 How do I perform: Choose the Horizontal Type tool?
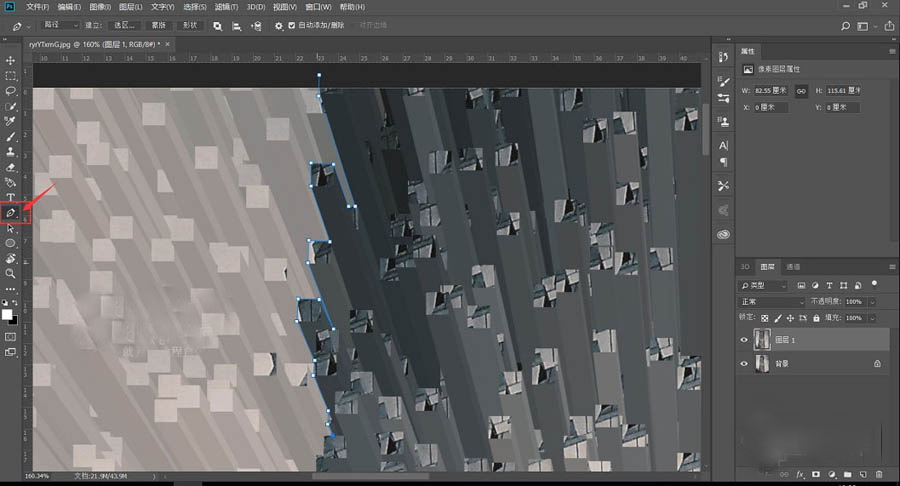[x=11, y=197]
